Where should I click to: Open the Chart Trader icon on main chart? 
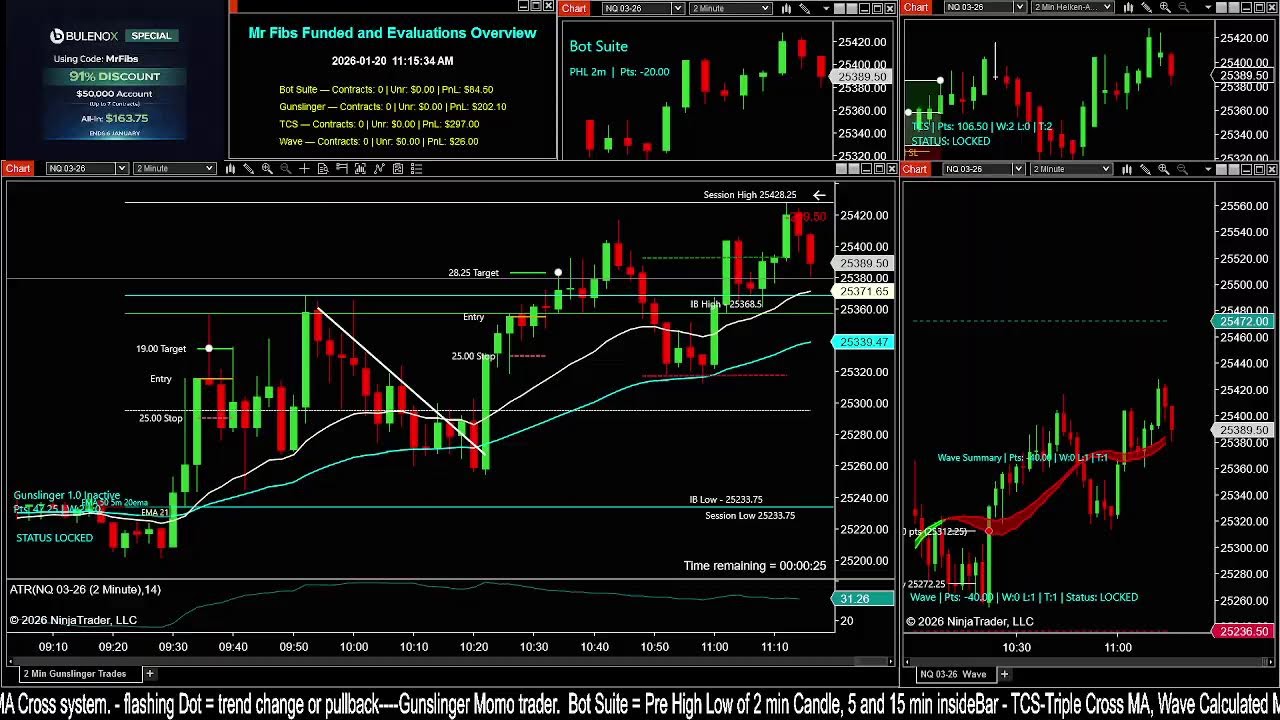(341, 168)
